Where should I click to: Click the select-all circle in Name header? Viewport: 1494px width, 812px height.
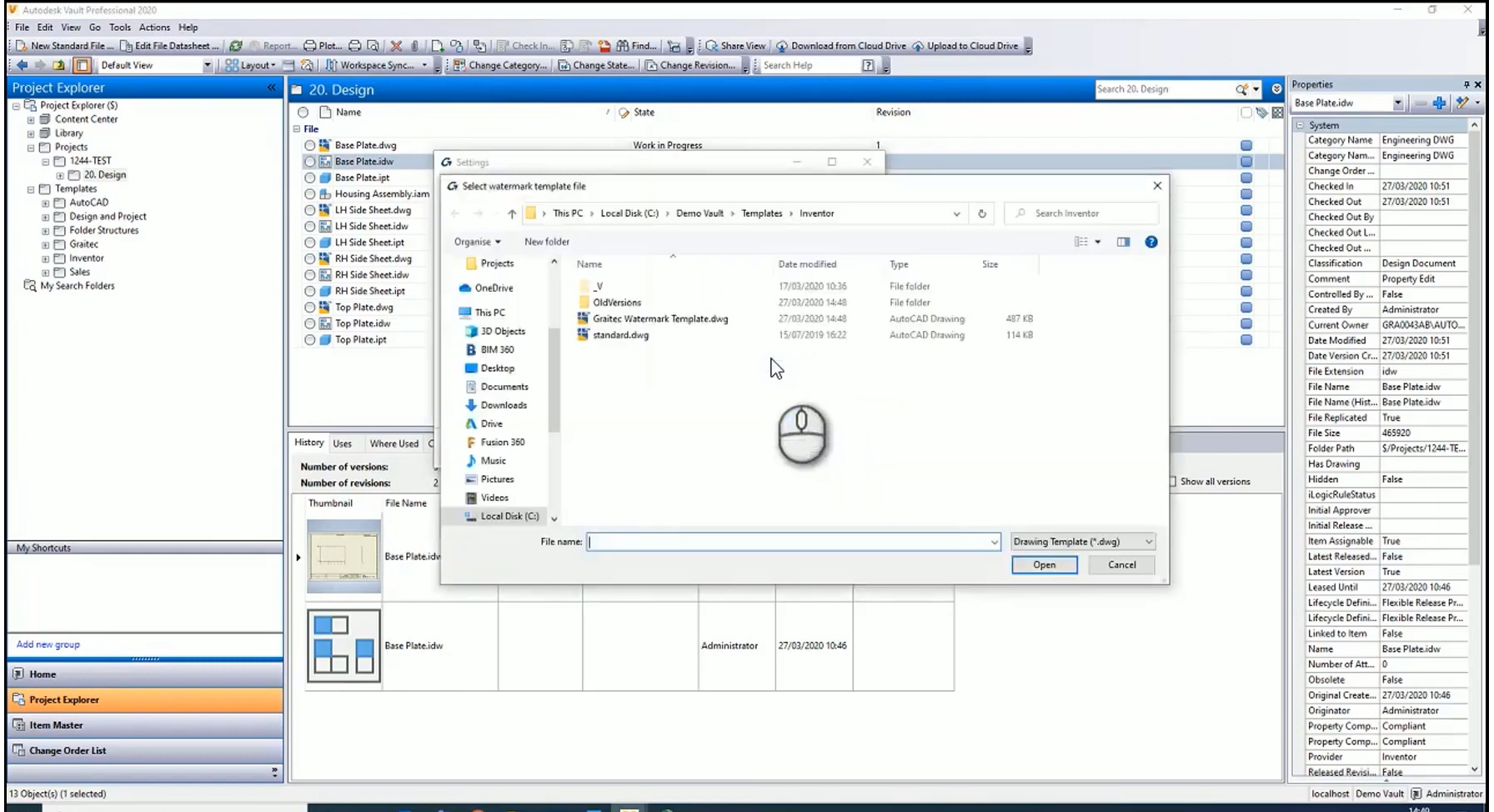click(x=303, y=113)
